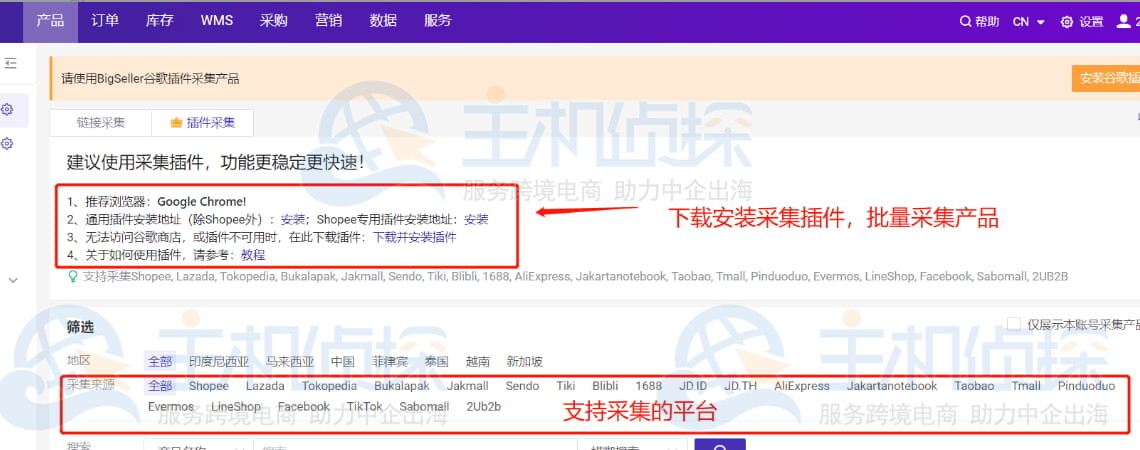
Task: Click the purple search button
Action: [720, 445]
